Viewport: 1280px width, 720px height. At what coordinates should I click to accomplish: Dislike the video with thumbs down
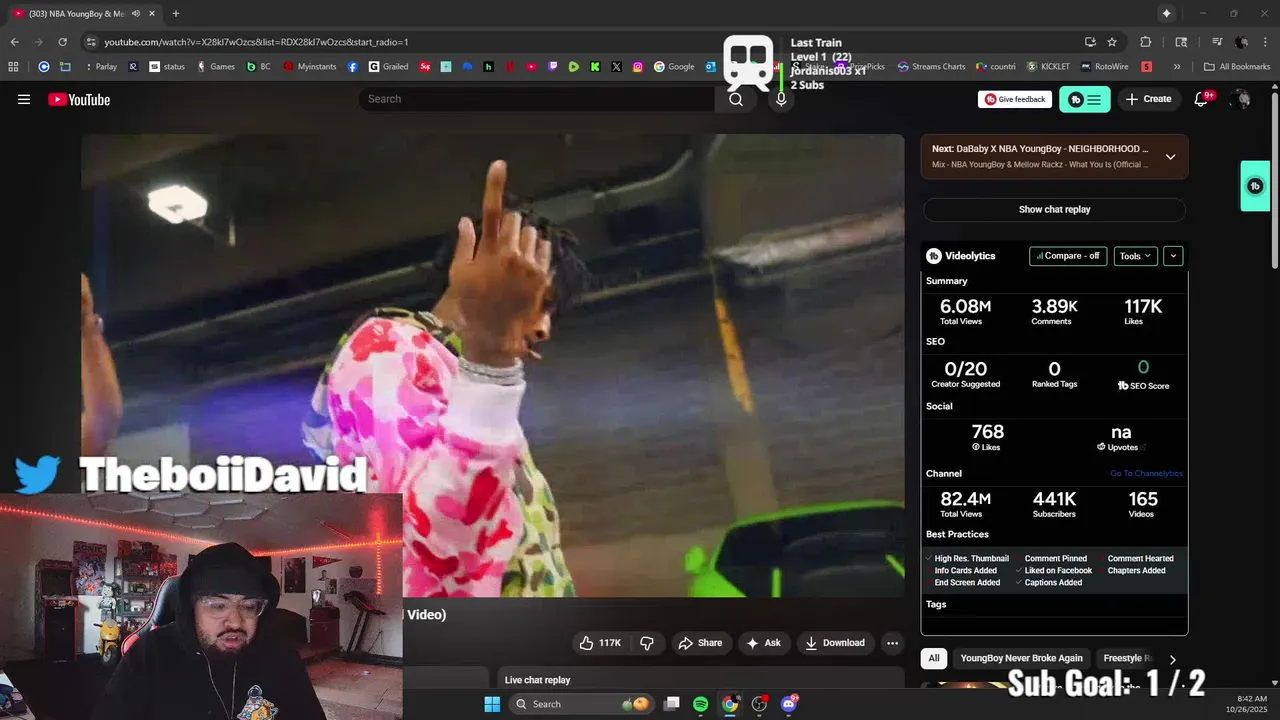[647, 643]
